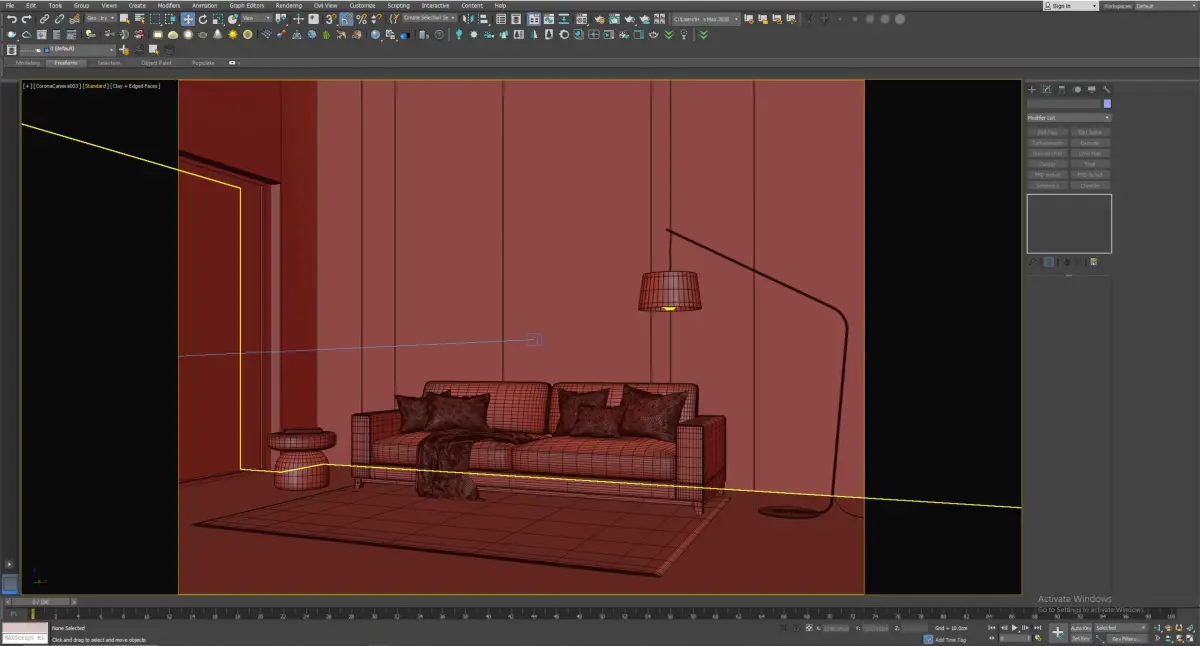
Task: Open the Utilities wrench tab in command panel
Action: tap(1107, 89)
